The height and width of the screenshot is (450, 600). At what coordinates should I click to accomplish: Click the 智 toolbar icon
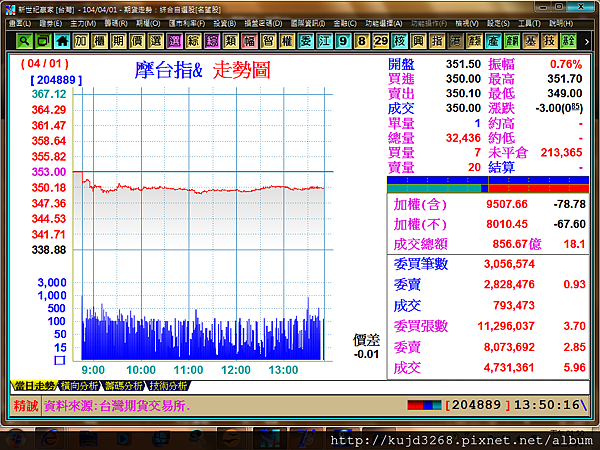click(x=268, y=41)
